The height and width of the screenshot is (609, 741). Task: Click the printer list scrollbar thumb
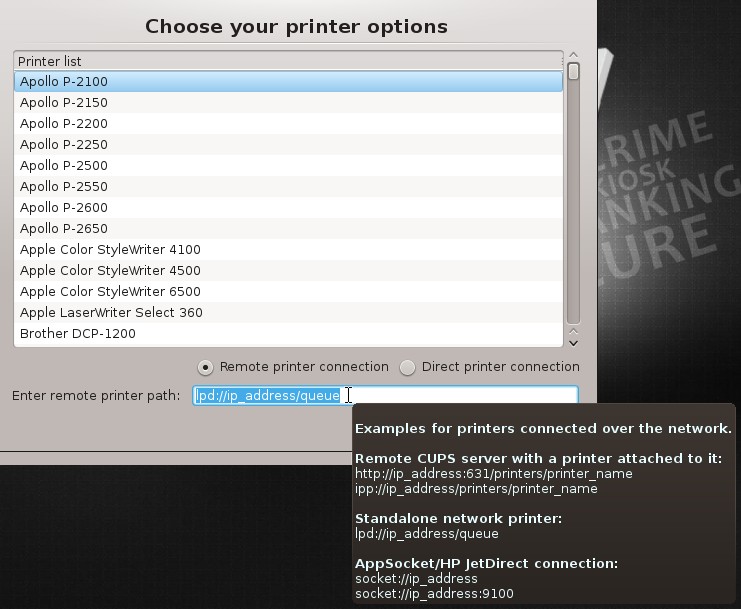point(573,71)
